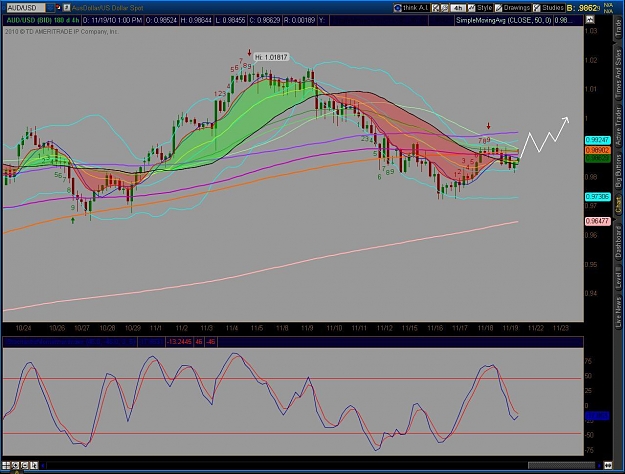The image size is (625, 474).
Task: Click the SimpleMovingAvg (CLOSE, 50, 0) label
Action: (x=503, y=20)
